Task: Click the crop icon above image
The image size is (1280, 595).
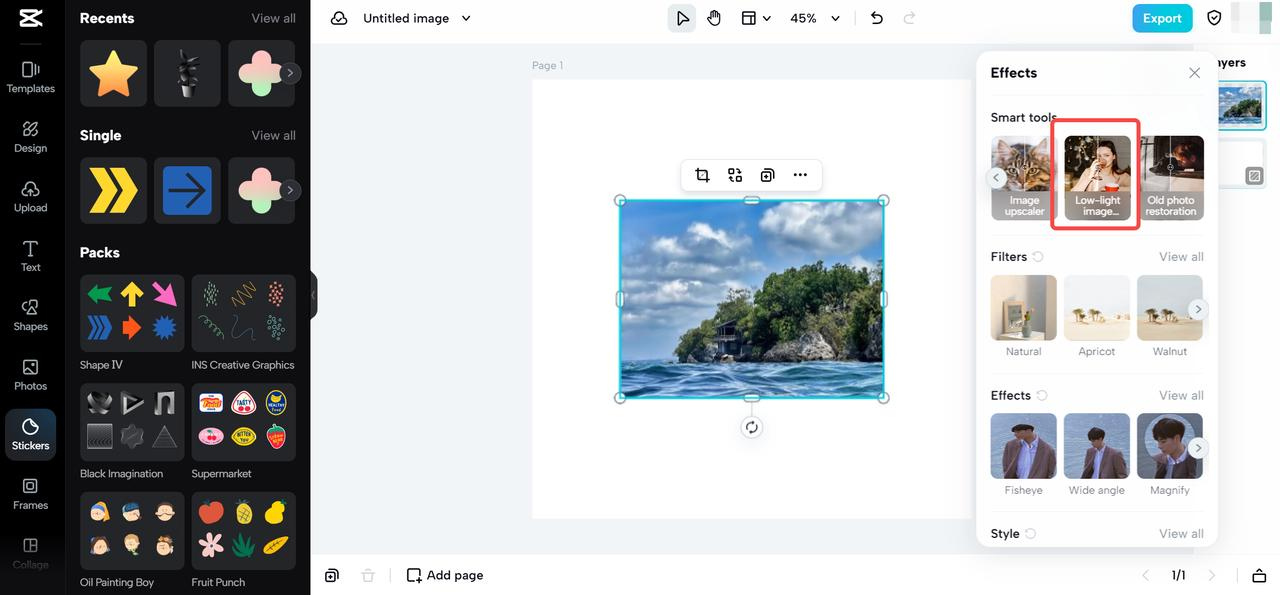Action: tap(702, 175)
